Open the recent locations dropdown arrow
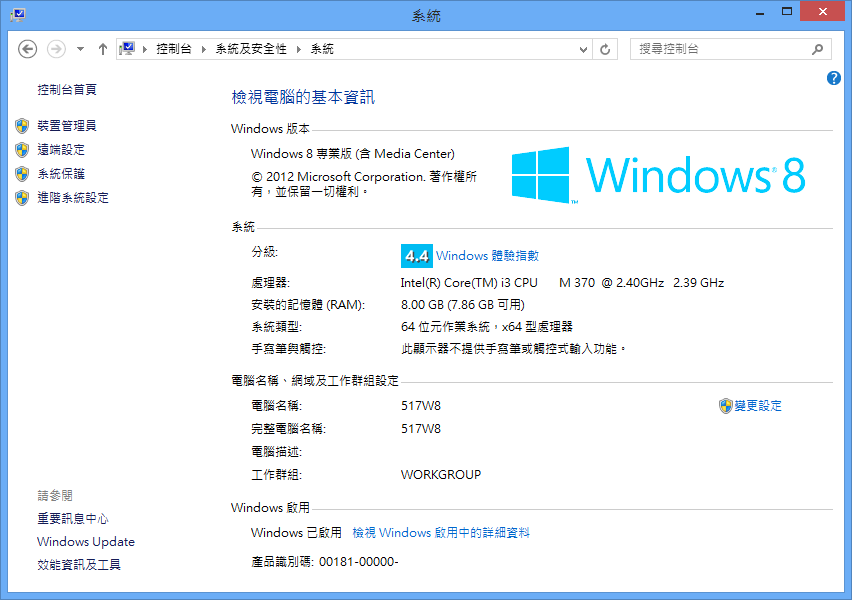Viewport: 852px width, 600px height. (x=80, y=49)
